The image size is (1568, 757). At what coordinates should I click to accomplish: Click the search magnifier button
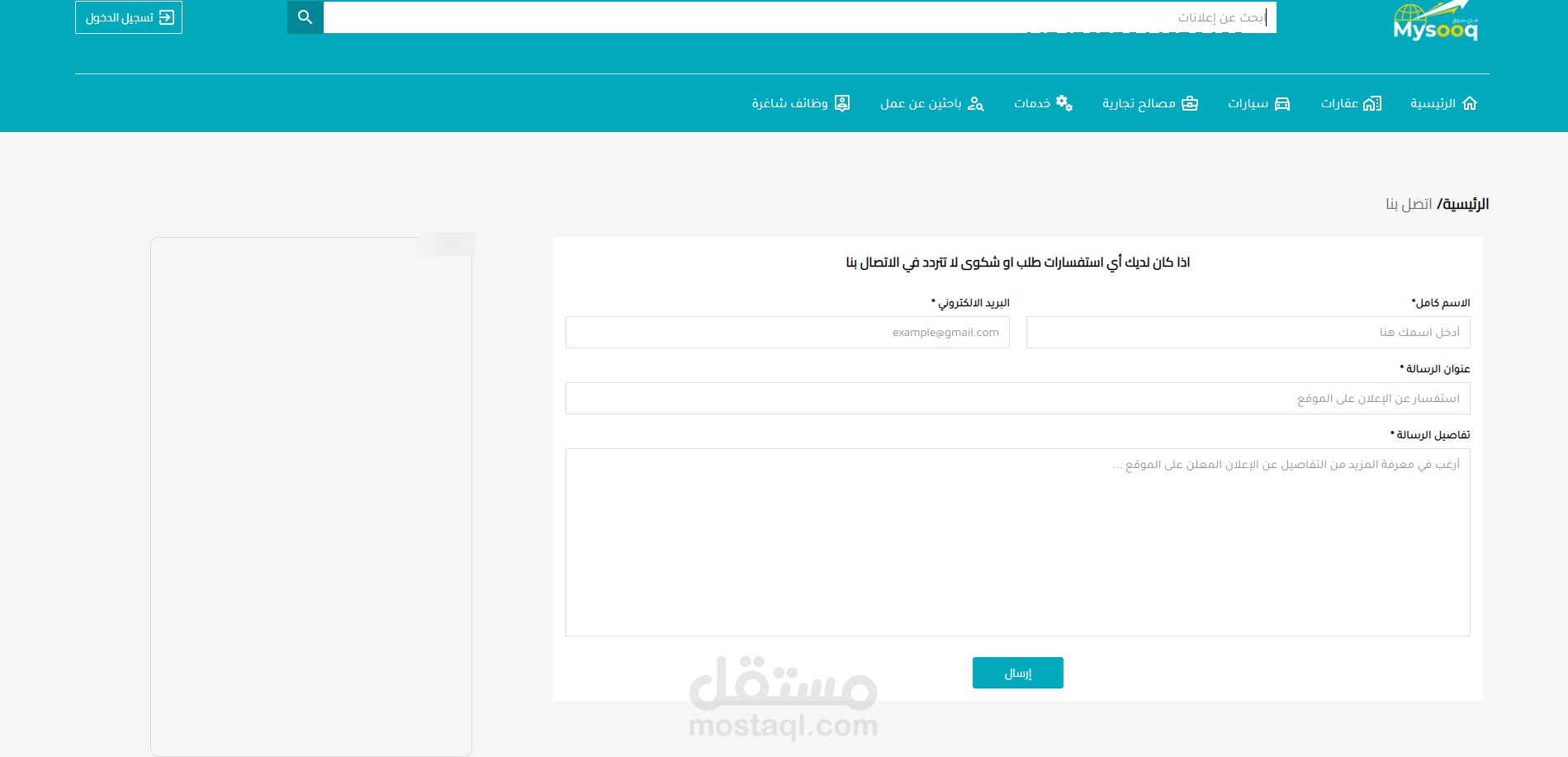[306, 17]
